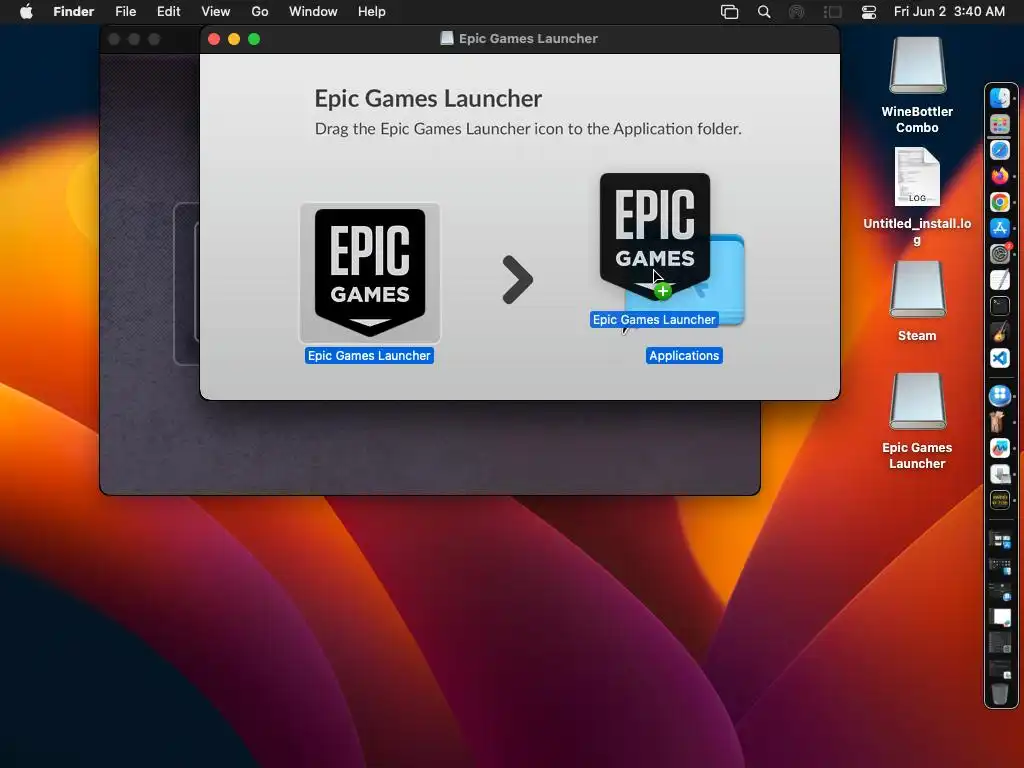The width and height of the screenshot is (1024, 768).
Task: Launch Firefox from the Dock
Action: 1000,176
